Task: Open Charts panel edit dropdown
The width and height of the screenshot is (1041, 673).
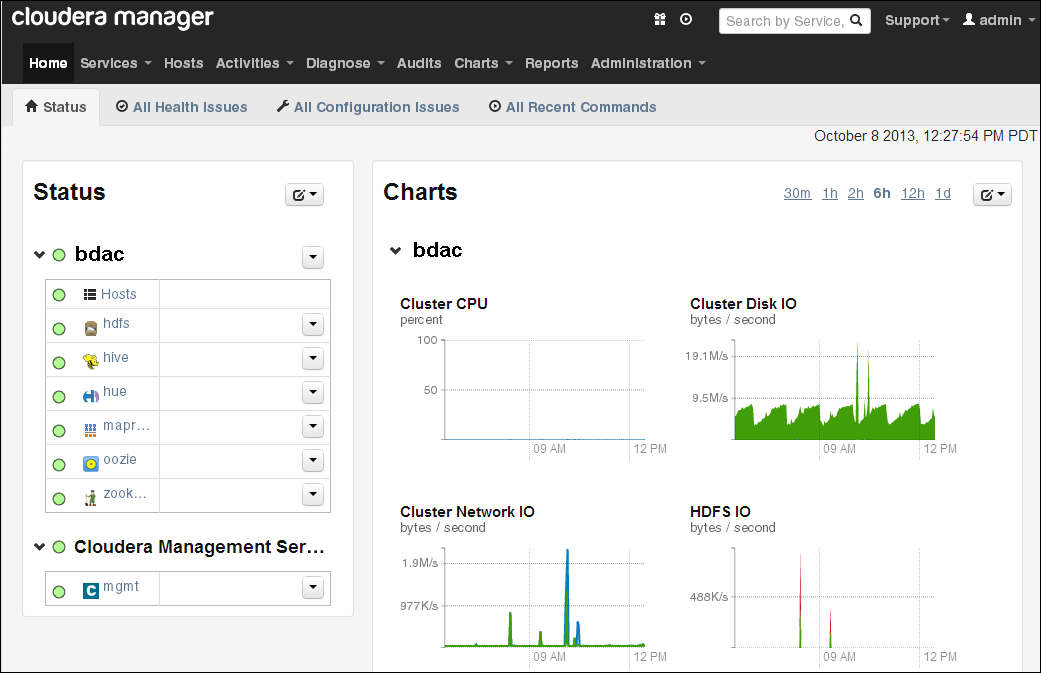Action: point(992,194)
